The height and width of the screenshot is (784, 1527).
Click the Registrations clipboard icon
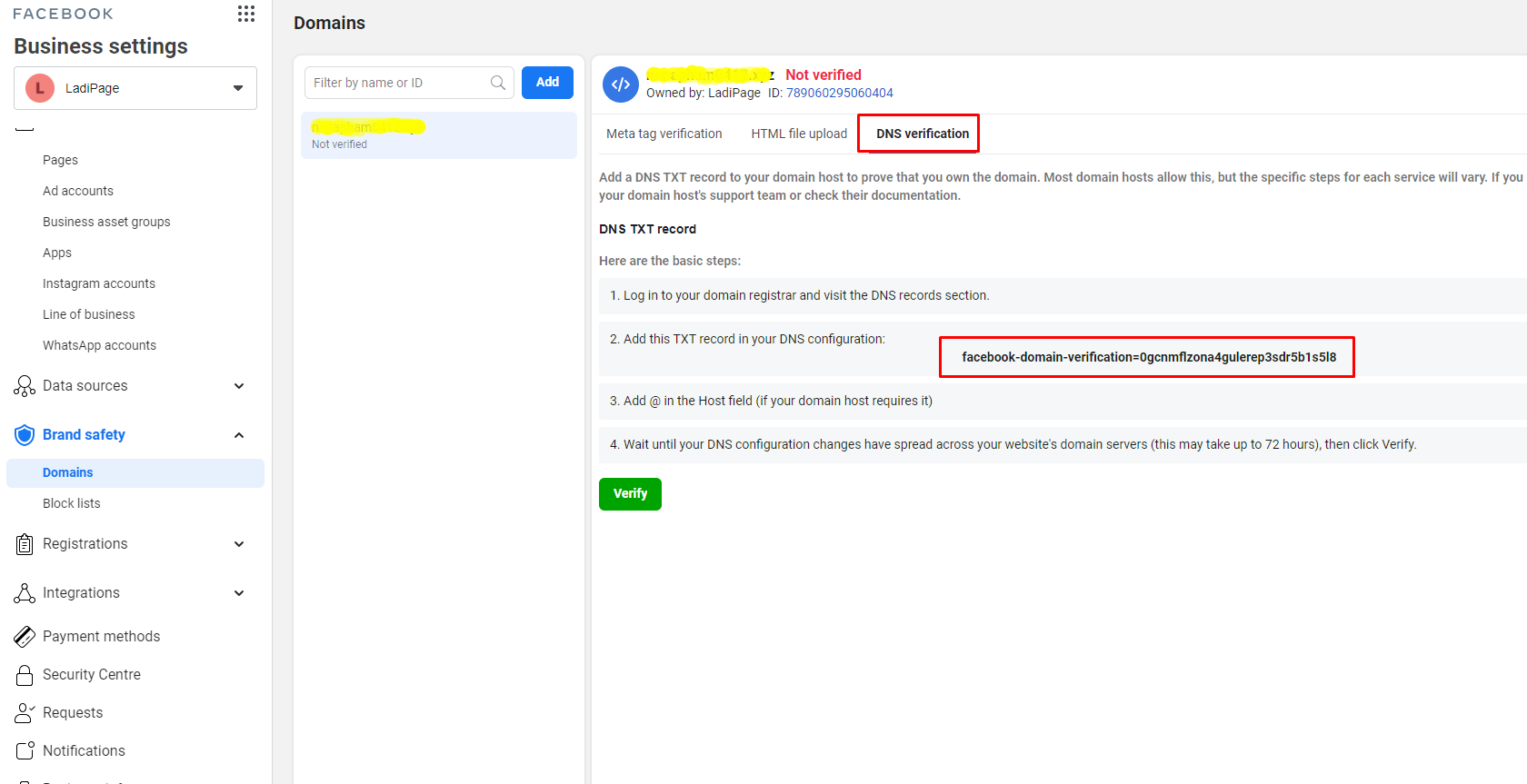pyautogui.click(x=25, y=544)
